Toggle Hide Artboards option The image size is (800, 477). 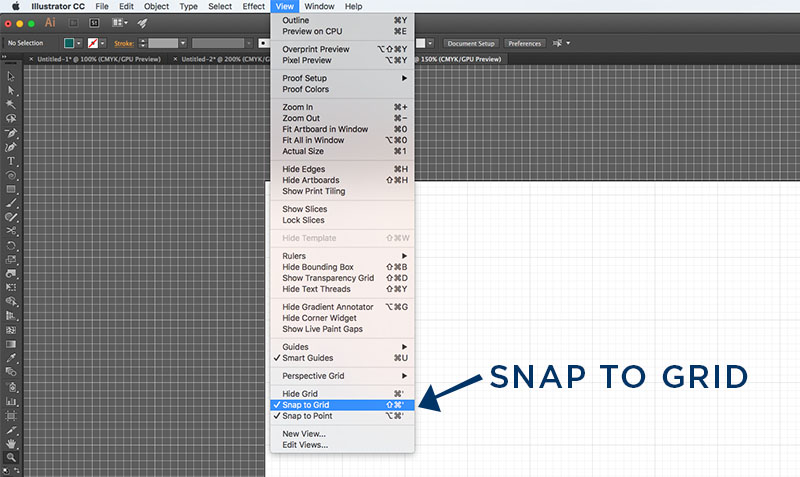(342, 180)
